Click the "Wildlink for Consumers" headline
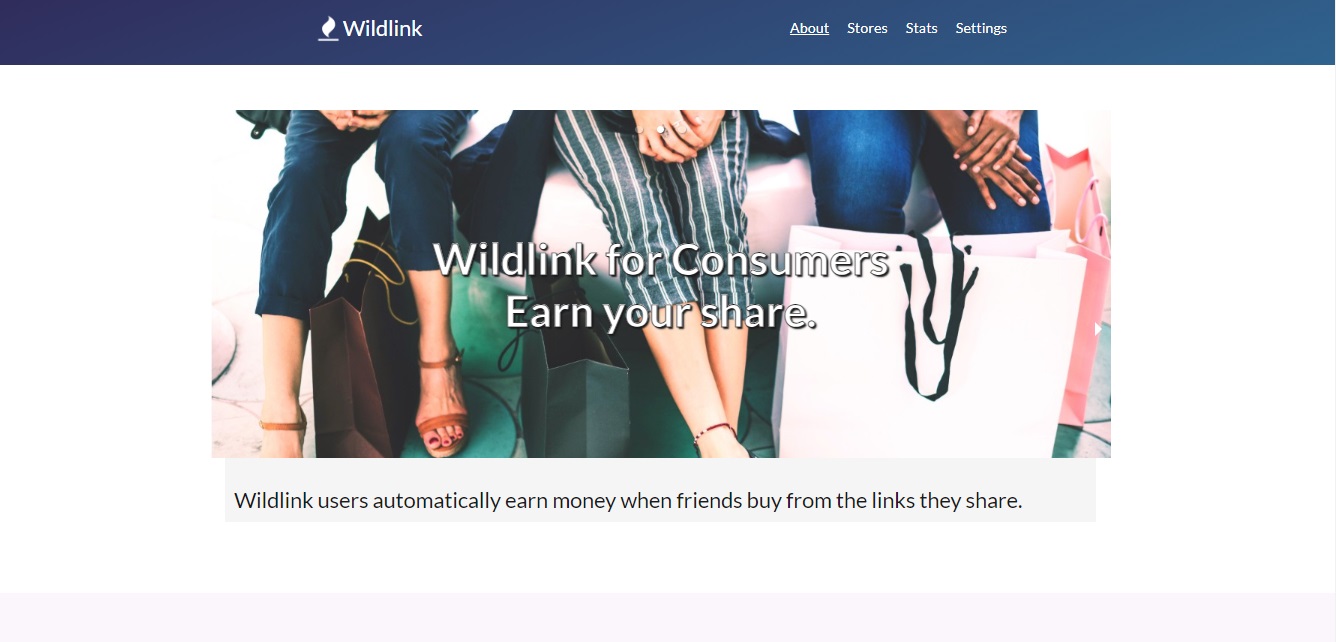This screenshot has width=1336, height=642. click(x=661, y=260)
